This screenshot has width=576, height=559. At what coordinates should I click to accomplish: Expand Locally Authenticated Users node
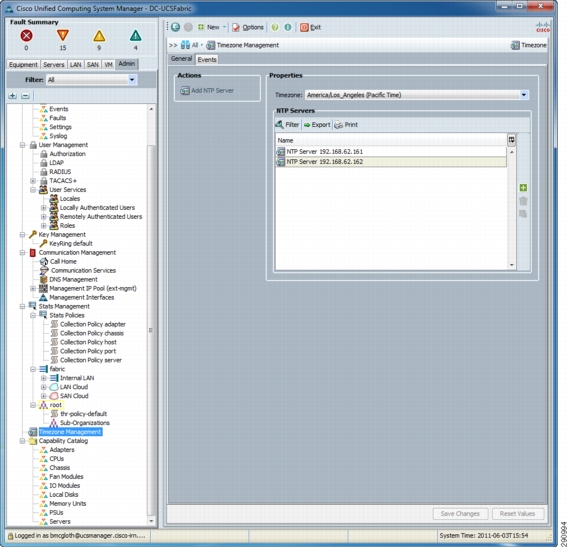(44, 208)
